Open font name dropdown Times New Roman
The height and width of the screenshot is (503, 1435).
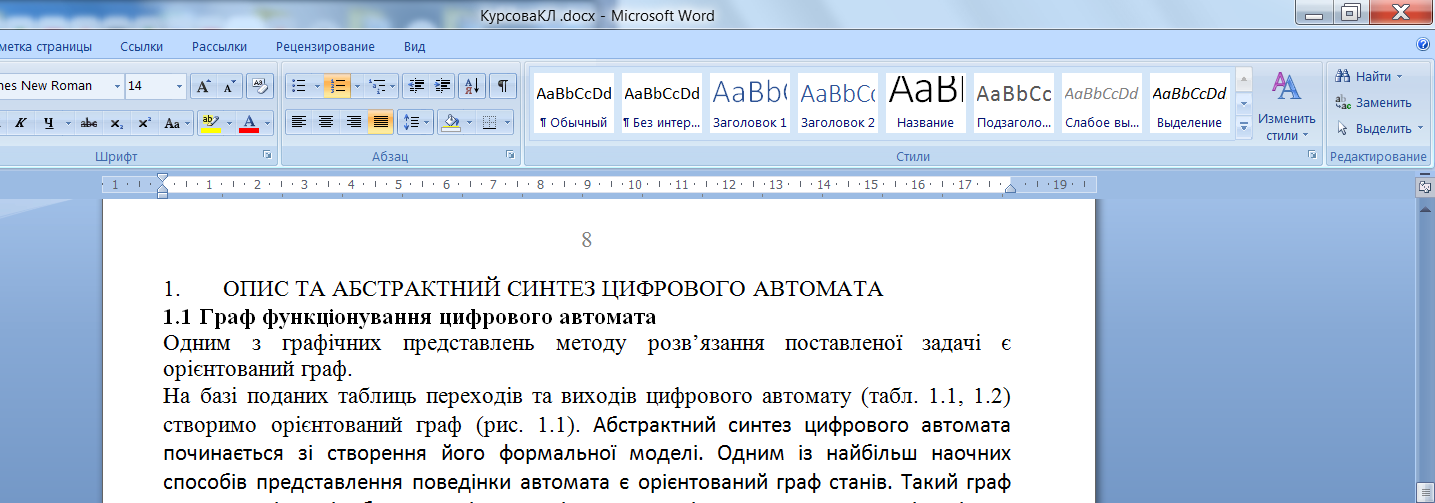tap(117, 86)
